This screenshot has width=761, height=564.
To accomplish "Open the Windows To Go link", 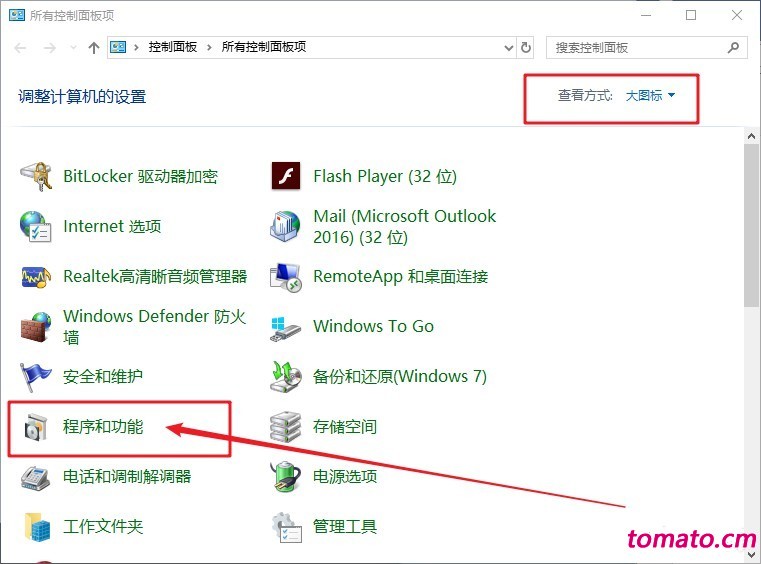I will (x=373, y=326).
